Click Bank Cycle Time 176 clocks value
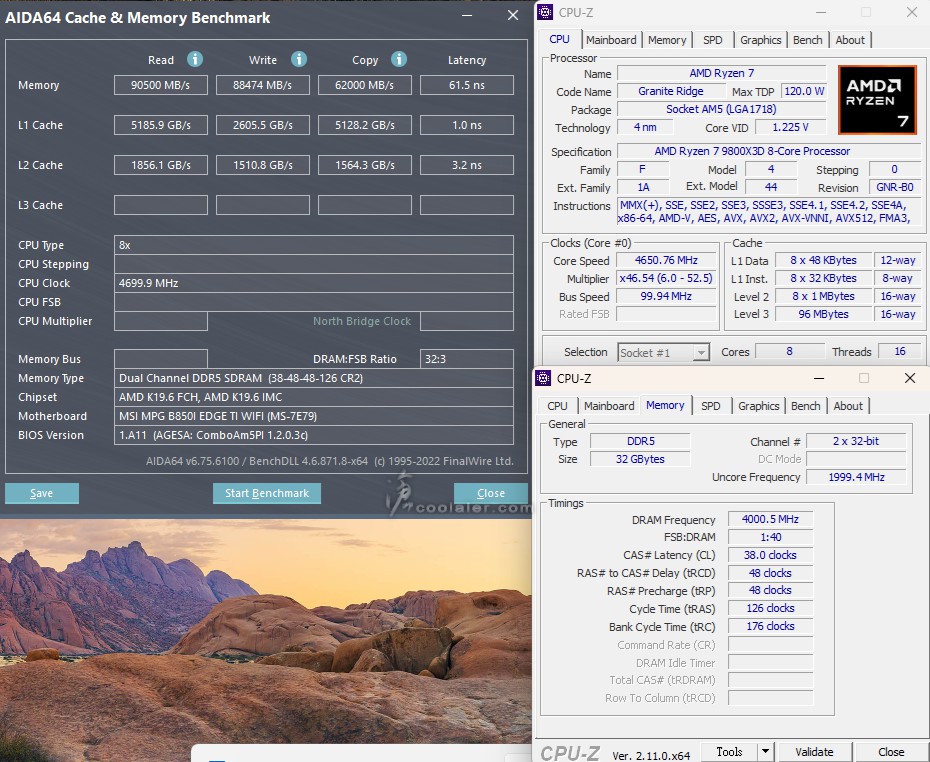Viewport: 930px width, 762px height. click(770, 626)
